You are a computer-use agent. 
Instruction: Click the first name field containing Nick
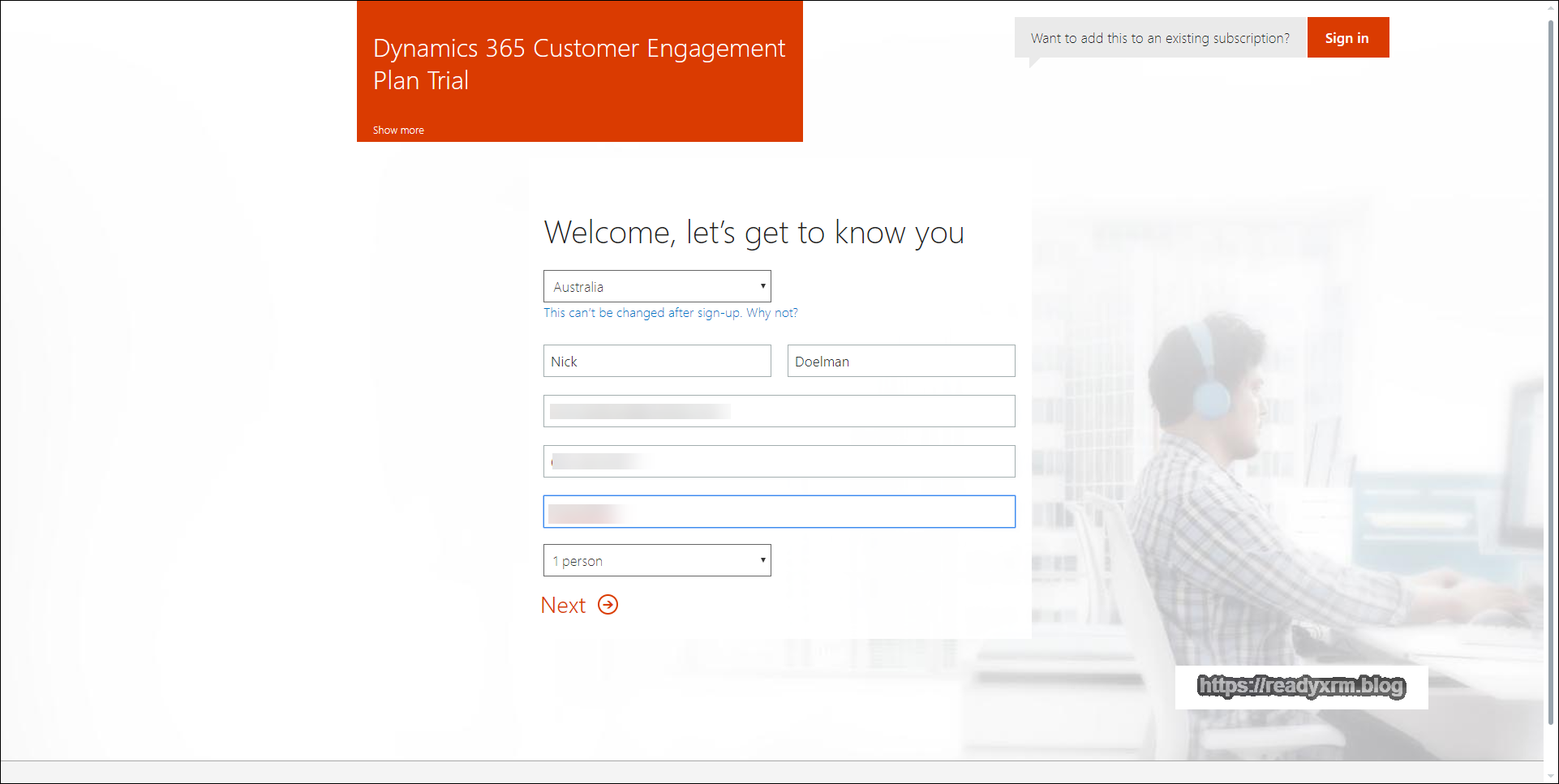click(x=656, y=362)
